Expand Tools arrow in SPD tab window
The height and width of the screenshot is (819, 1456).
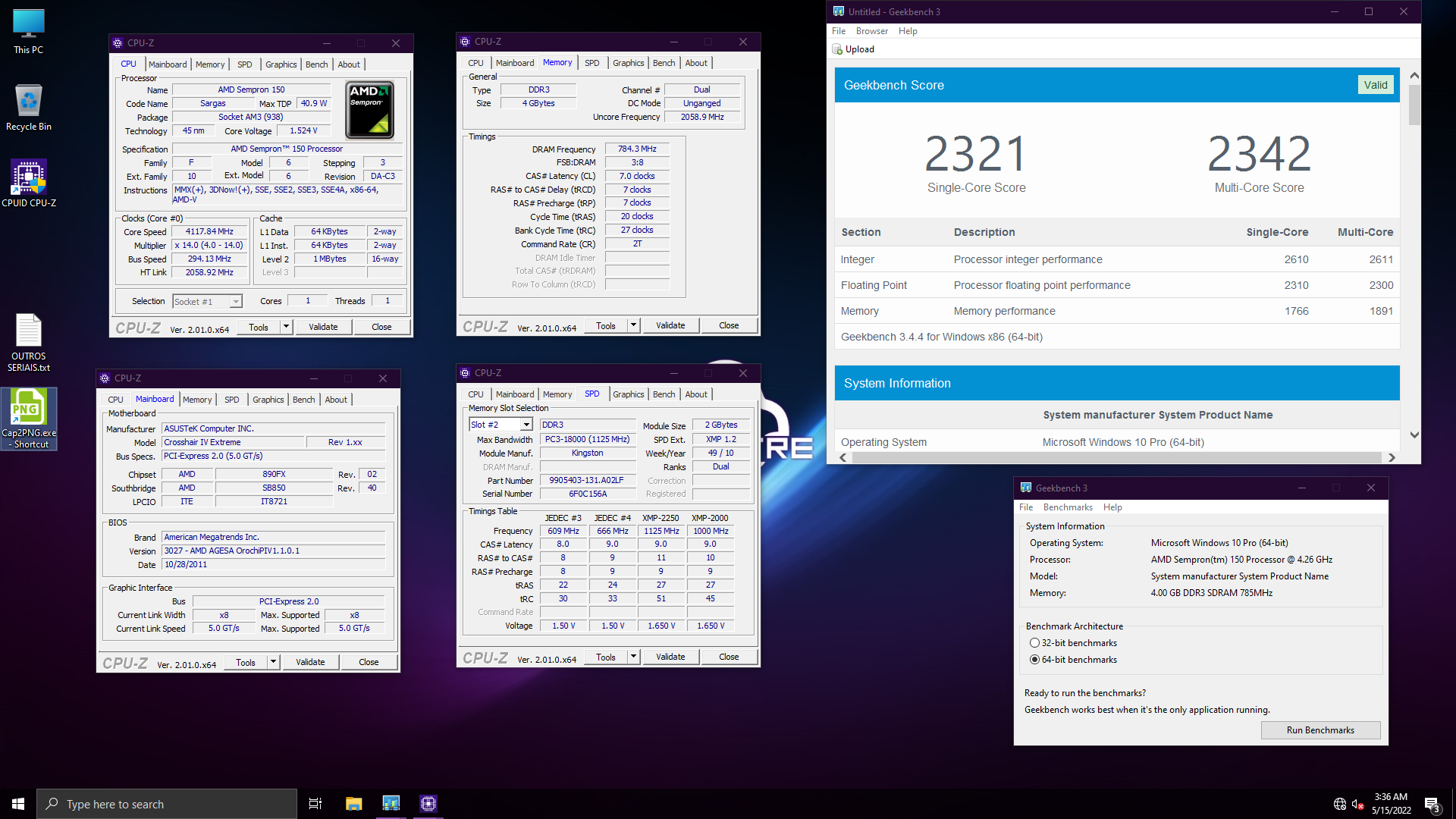[x=633, y=657]
